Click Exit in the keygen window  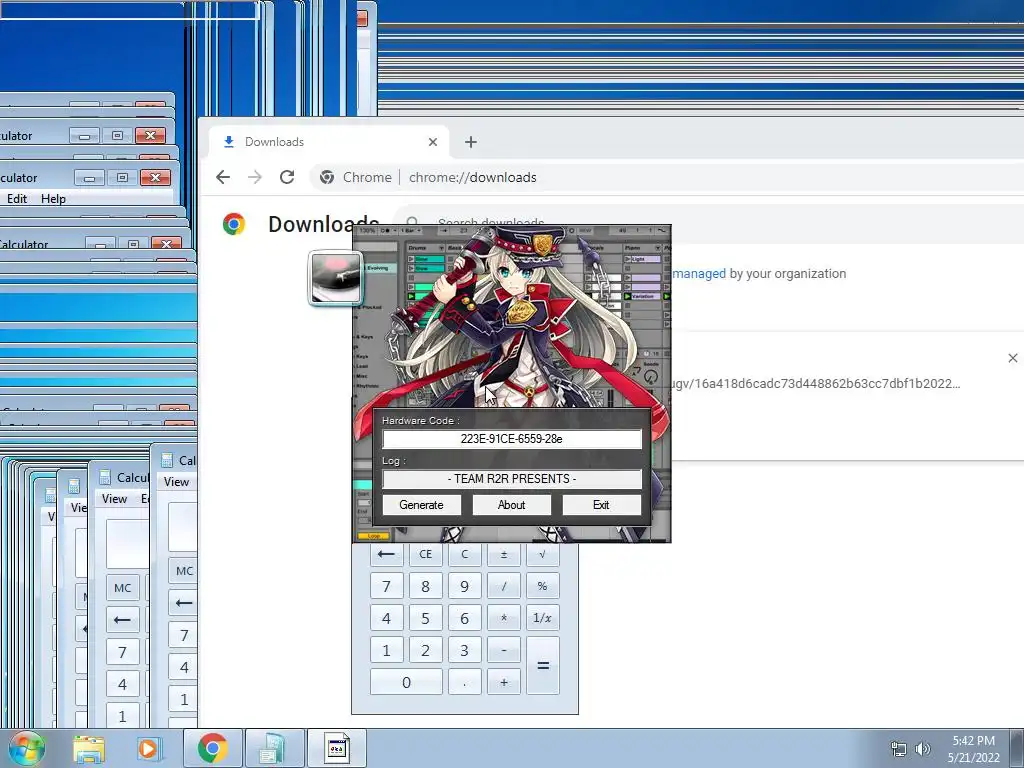coord(601,505)
